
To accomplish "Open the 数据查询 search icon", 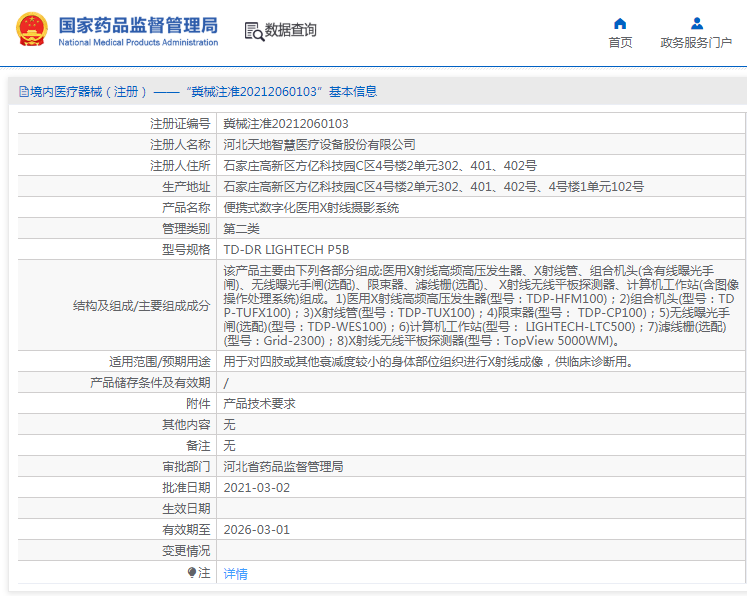I will [x=254, y=31].
